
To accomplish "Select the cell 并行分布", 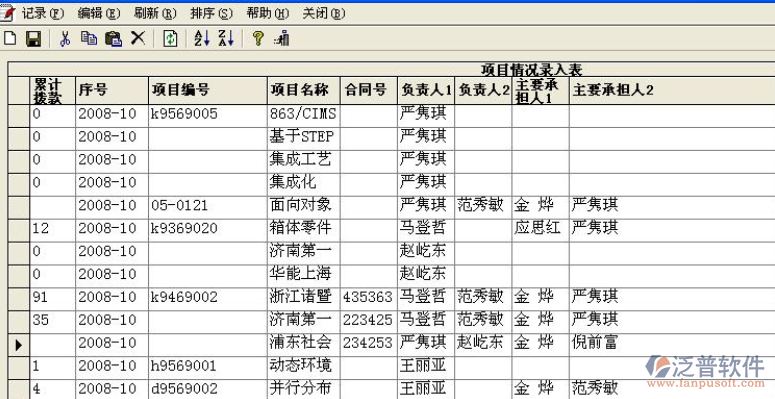I will tap(303, 389).
